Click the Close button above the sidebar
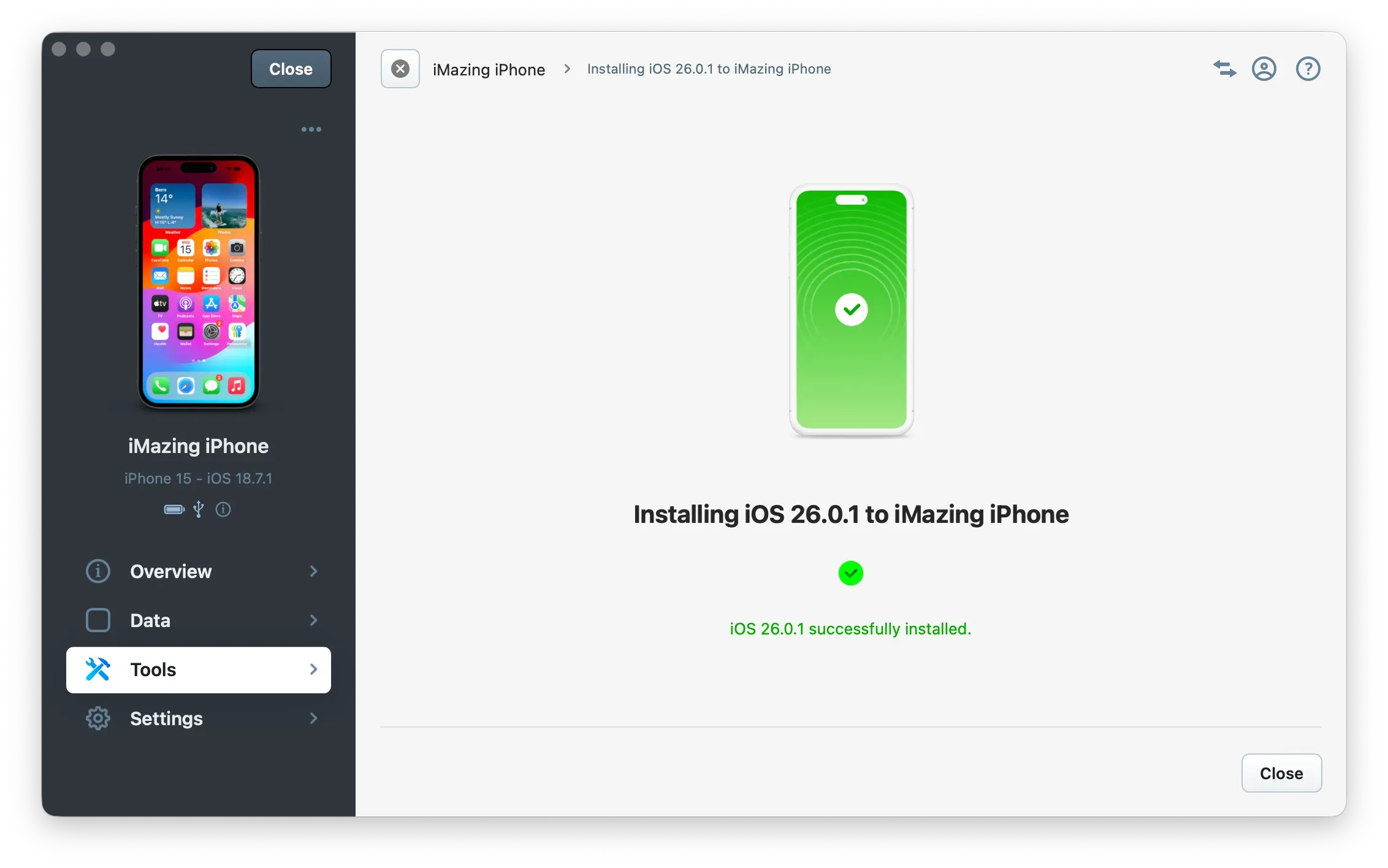The height and width of the screenshot is (868, 1388). tap(291, 68)
